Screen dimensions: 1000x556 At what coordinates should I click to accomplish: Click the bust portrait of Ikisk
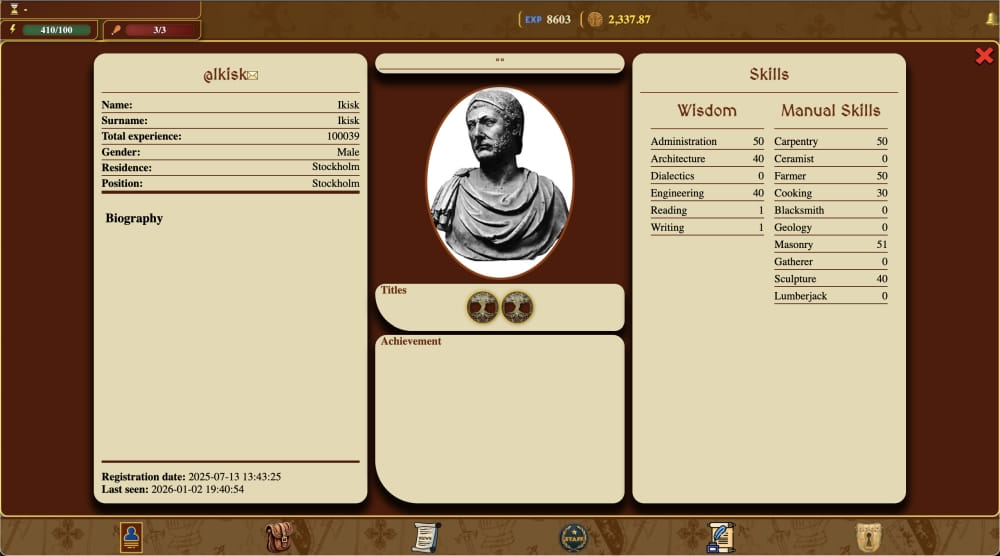tap(500, 182)
